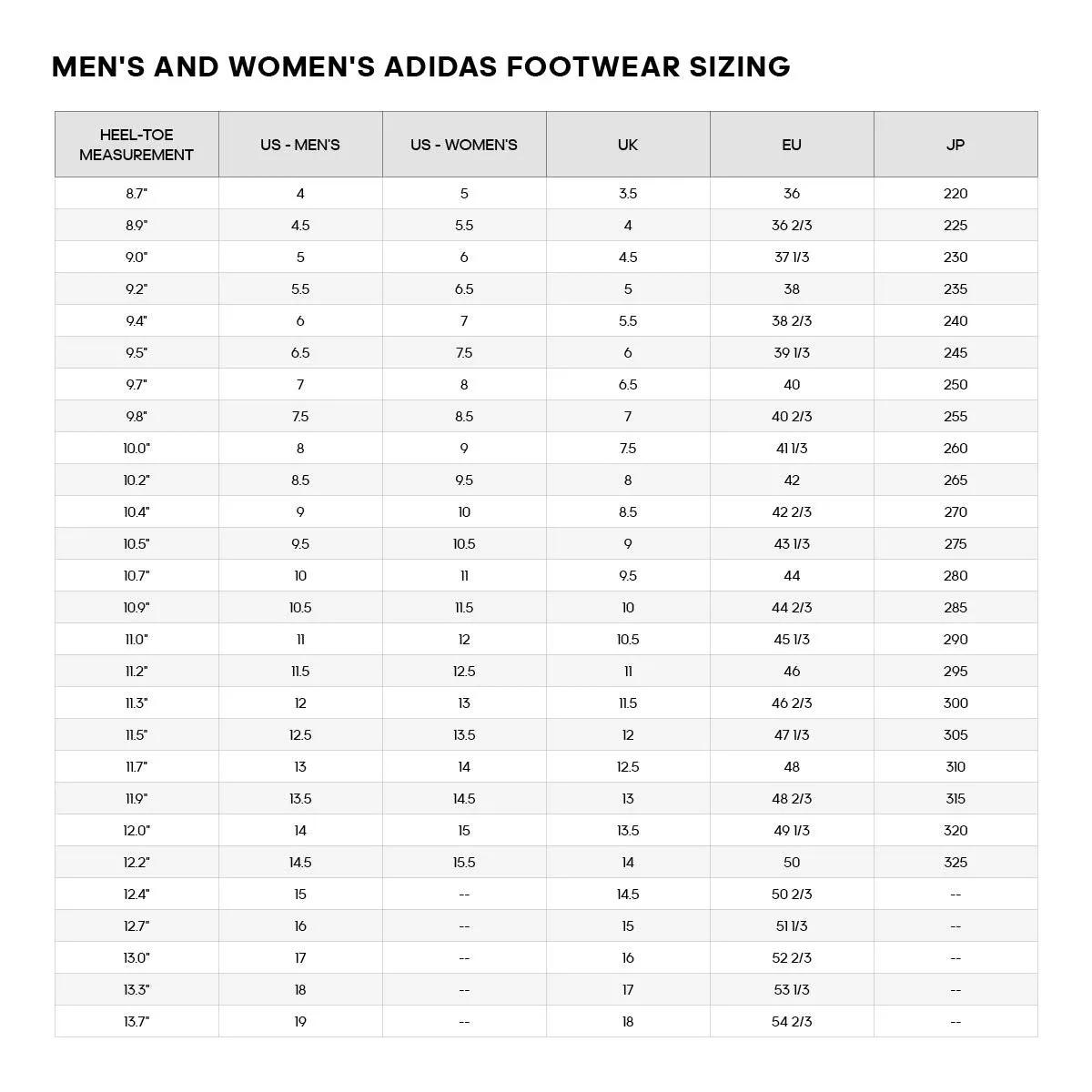
Task: Select the 8.7" heel-toe measurement cell
Action: click(x=136, y=194)
